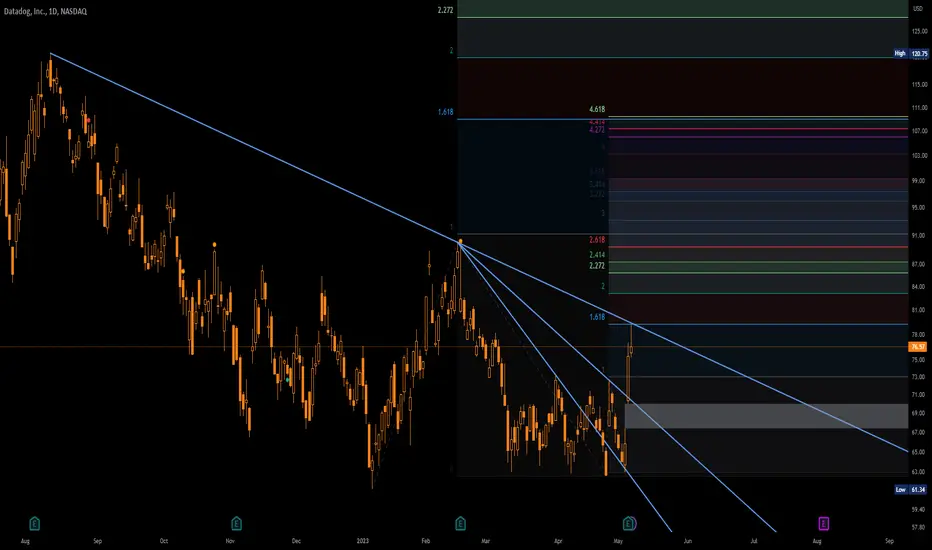
Task: Click the 59.40 price axis label
Action: coord(919,510)
